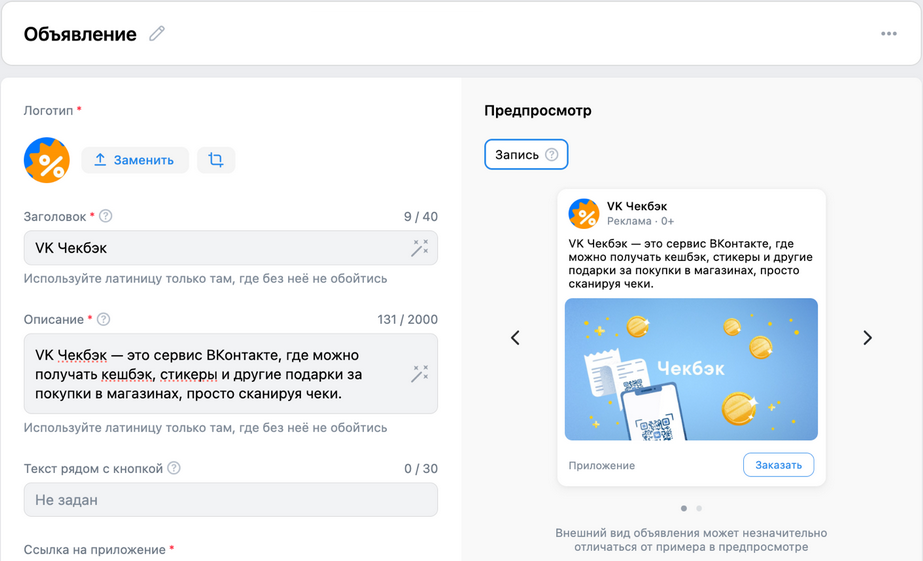Click the Заказать button in preview
Viewport: 923px width, 561px height.
(x=778, y=464)
